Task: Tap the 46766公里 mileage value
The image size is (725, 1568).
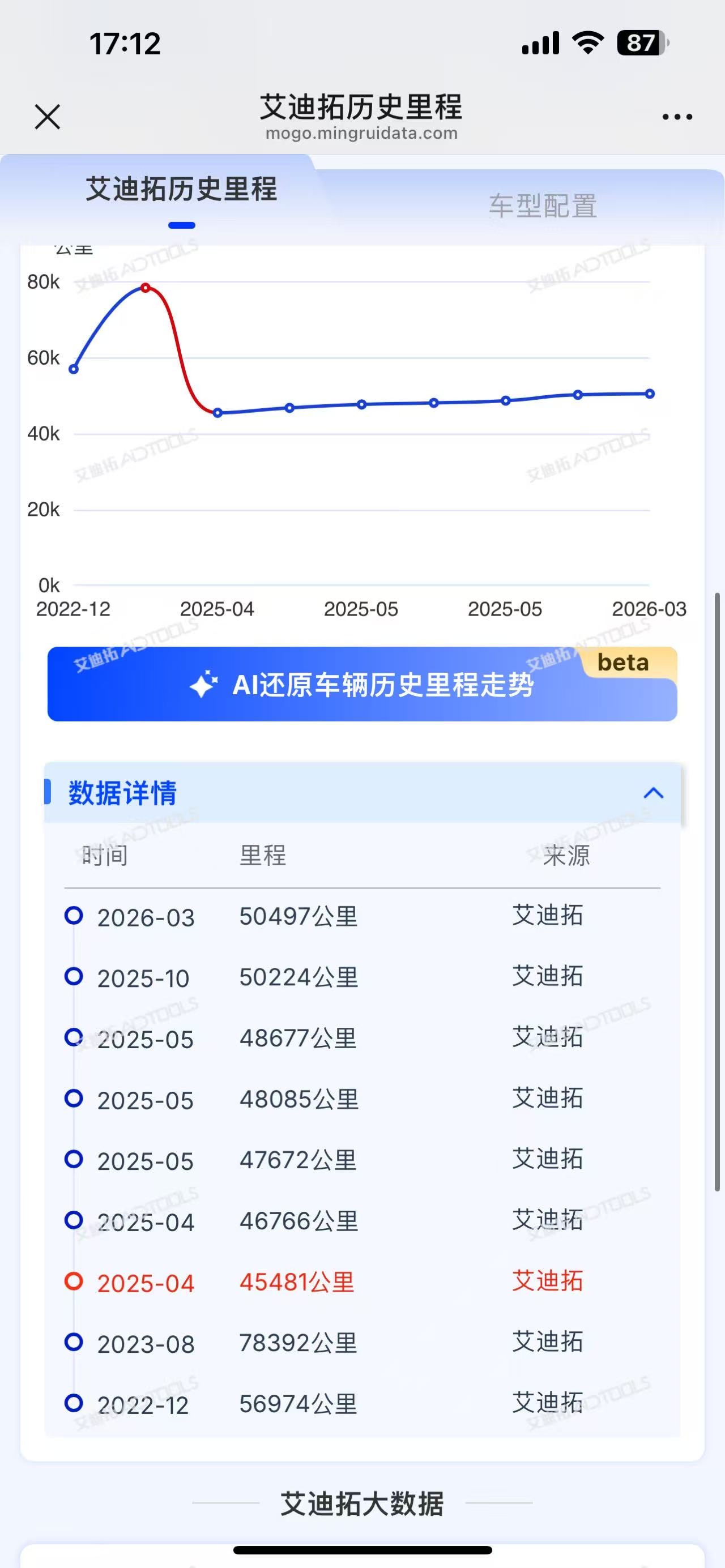Action: click(x=298, y=1220)
